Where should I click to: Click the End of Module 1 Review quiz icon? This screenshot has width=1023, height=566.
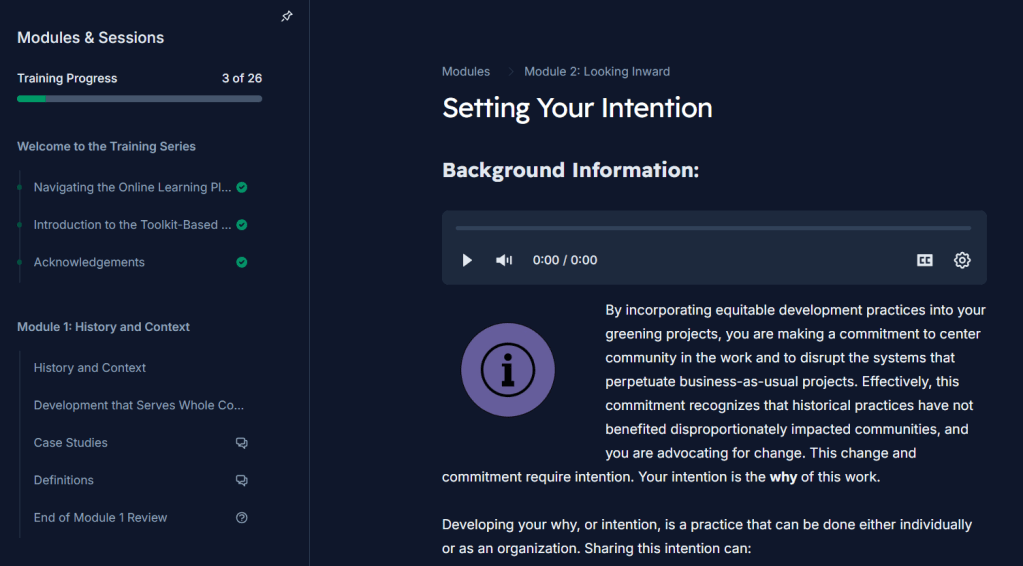[x=241, y=518]
